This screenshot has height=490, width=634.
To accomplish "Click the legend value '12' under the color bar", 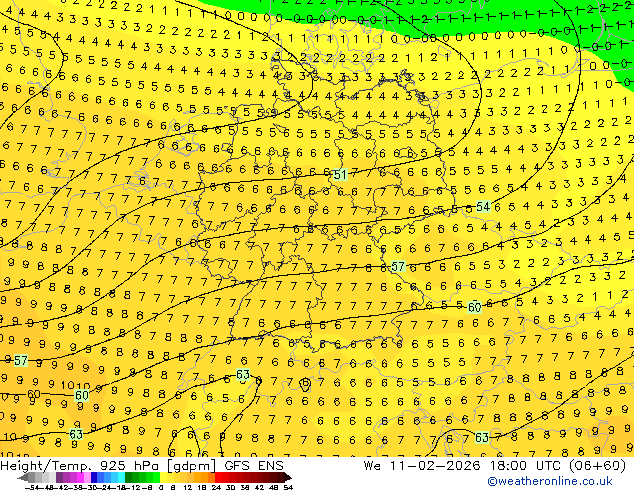I will (x=188, y=487).
